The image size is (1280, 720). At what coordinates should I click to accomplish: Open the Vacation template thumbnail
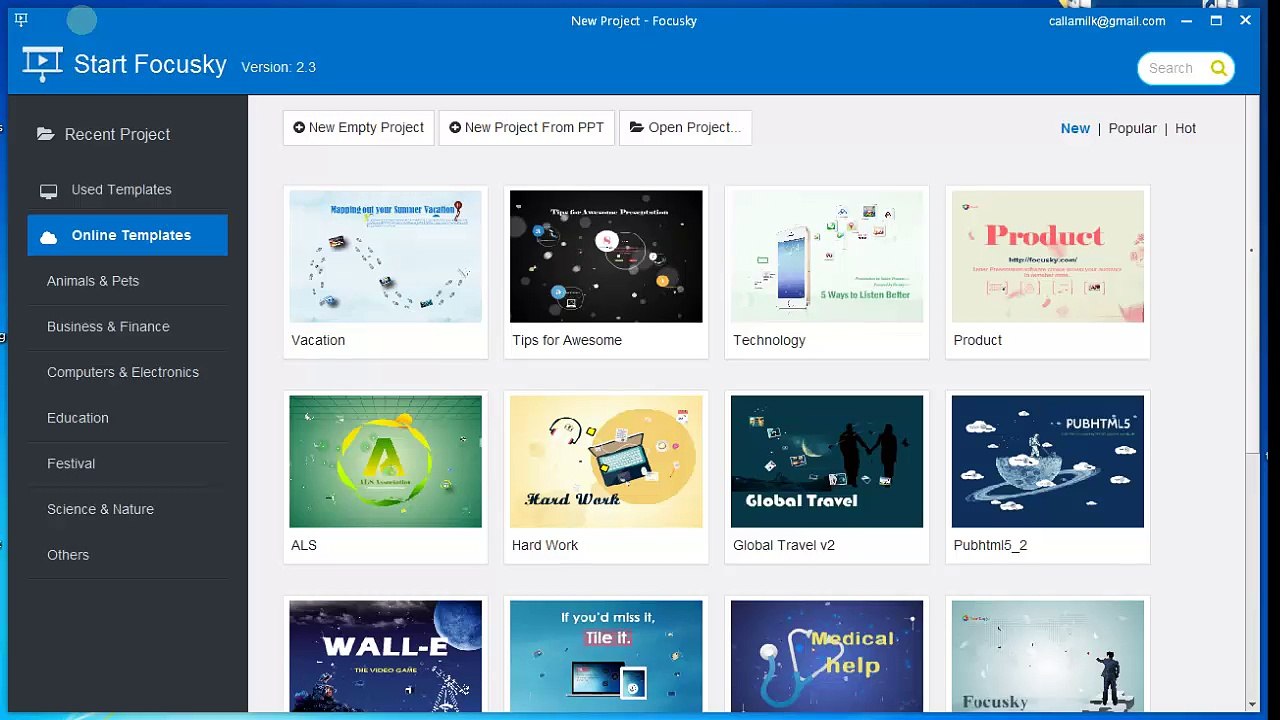385,256
